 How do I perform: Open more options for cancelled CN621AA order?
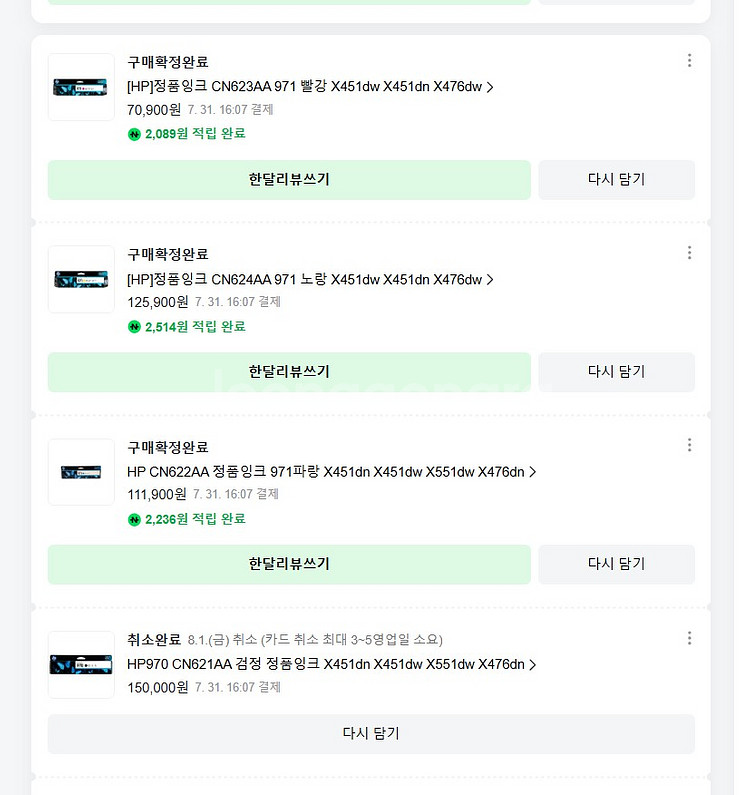[x=689, y=638]
